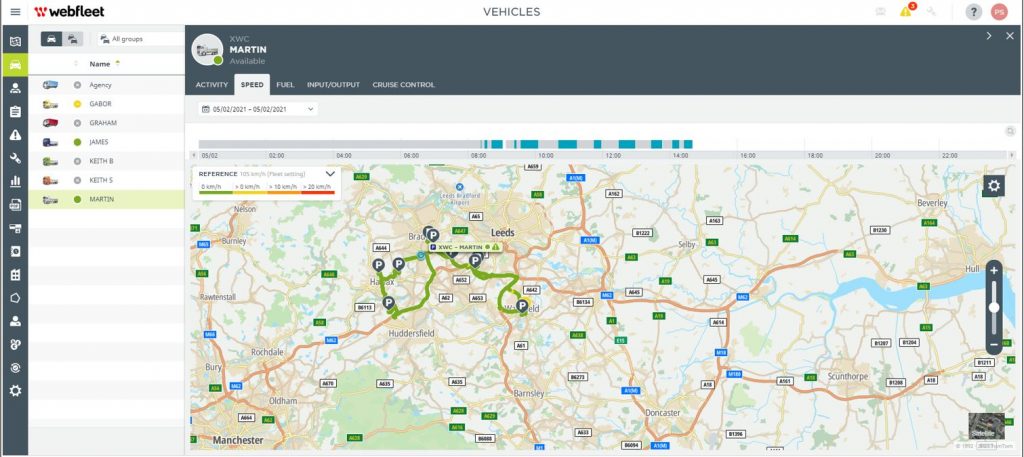Click the map zoom-in plus button
Viewport: 1024px width, 457px height.
993,271
